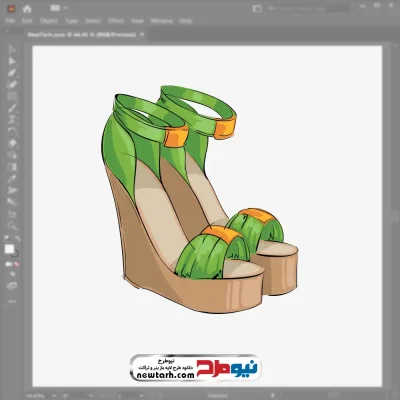Open the Arrange Documents dropdown

coord(59,8)
